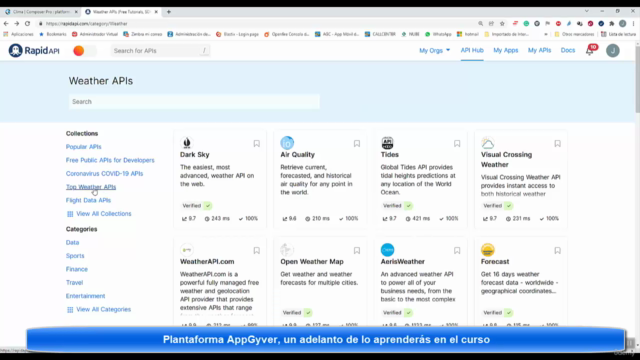This screenshot has width=640, height=360.
Task: Select the Data category
Action: [72, 242]
